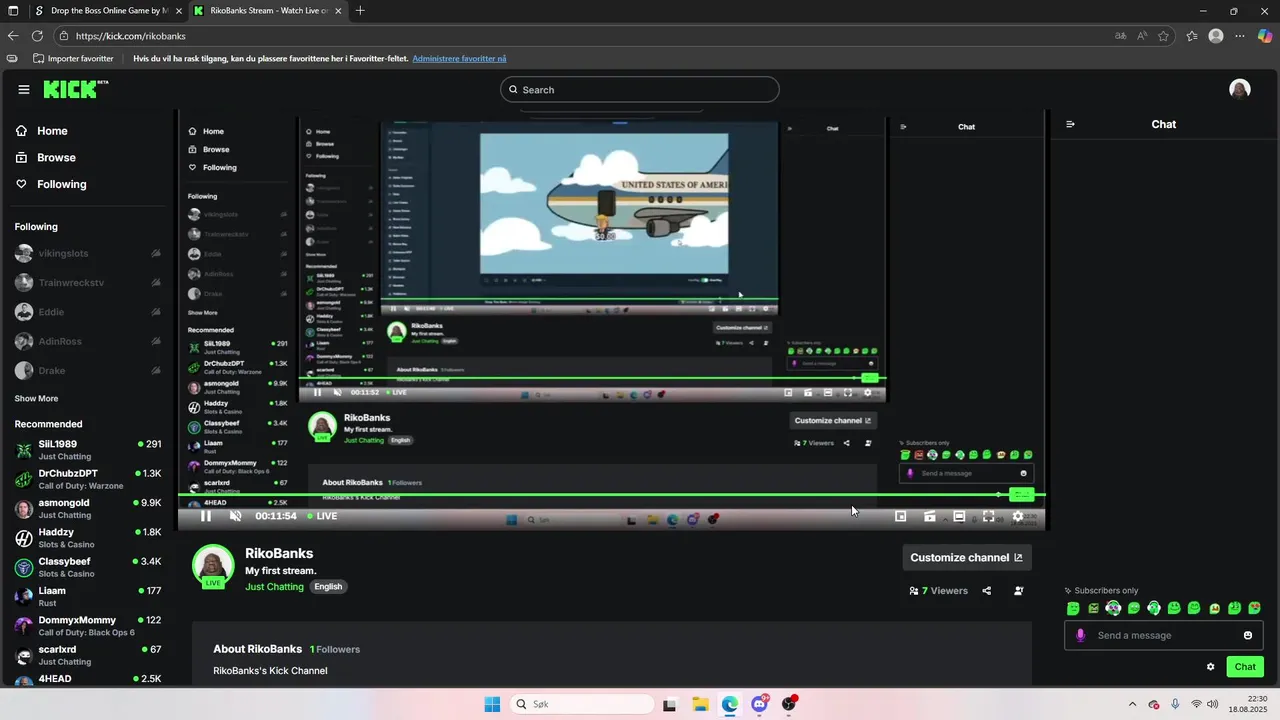Open Edge settings and more menu
Viewport: 1280px width, 720px height.
pyautogui.click(x=1240, y=36)
